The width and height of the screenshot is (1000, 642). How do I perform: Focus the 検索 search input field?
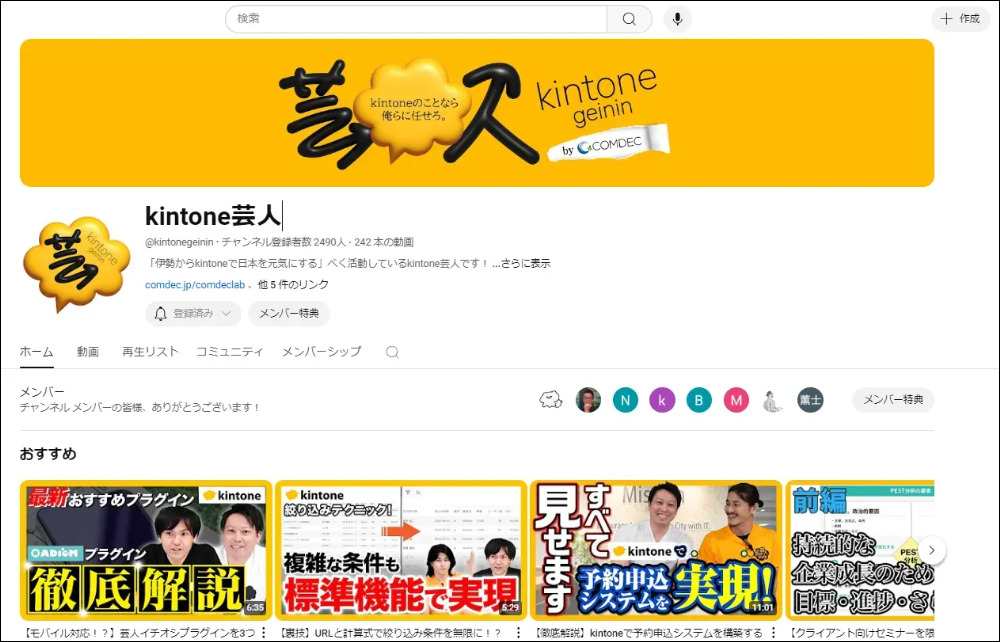pos(416,19)
